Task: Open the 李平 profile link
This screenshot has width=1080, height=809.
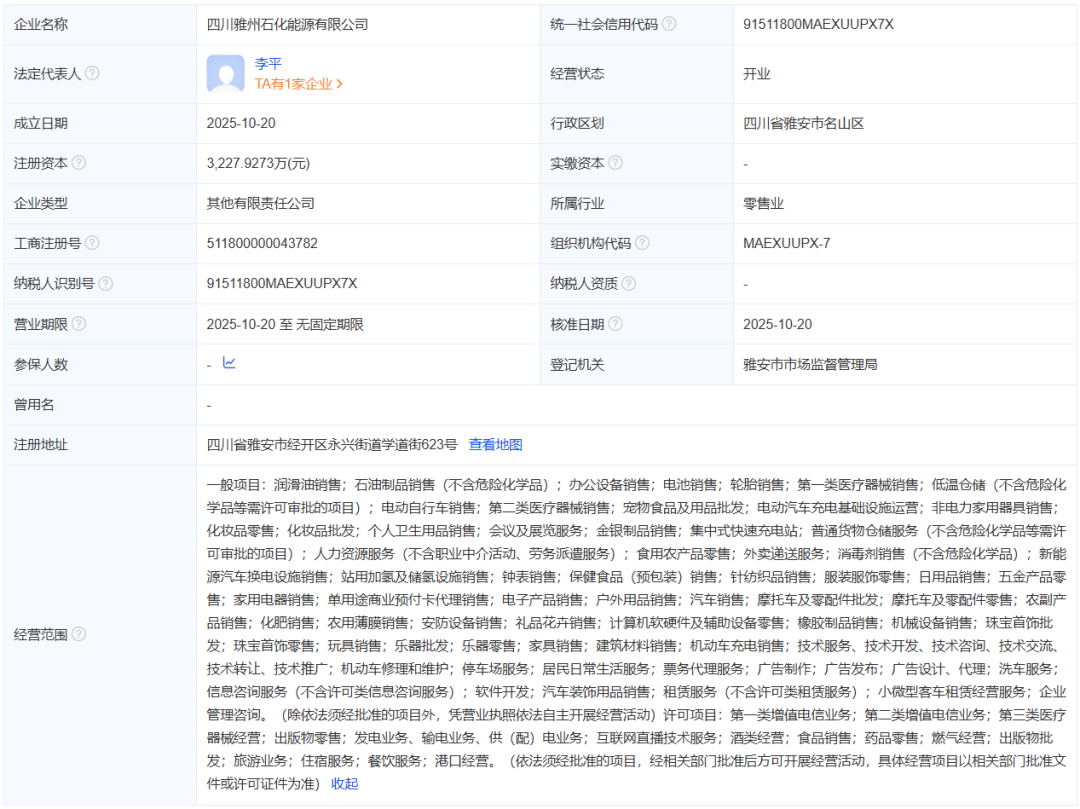Action: pos(268,64)
